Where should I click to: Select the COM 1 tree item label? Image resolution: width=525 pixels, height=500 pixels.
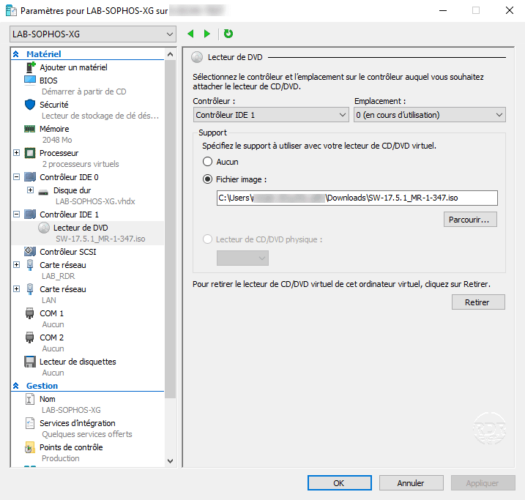[x=52, y=313]
